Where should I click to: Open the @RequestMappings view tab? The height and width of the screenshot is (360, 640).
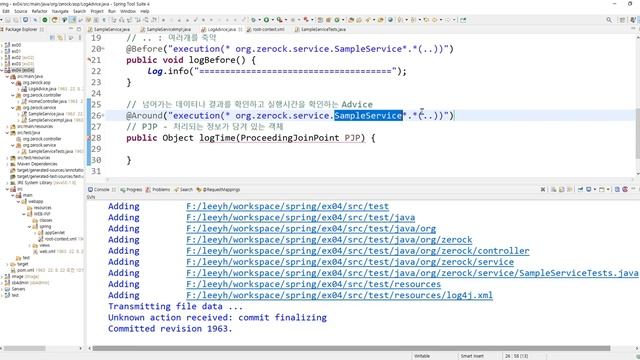[218, 189]
